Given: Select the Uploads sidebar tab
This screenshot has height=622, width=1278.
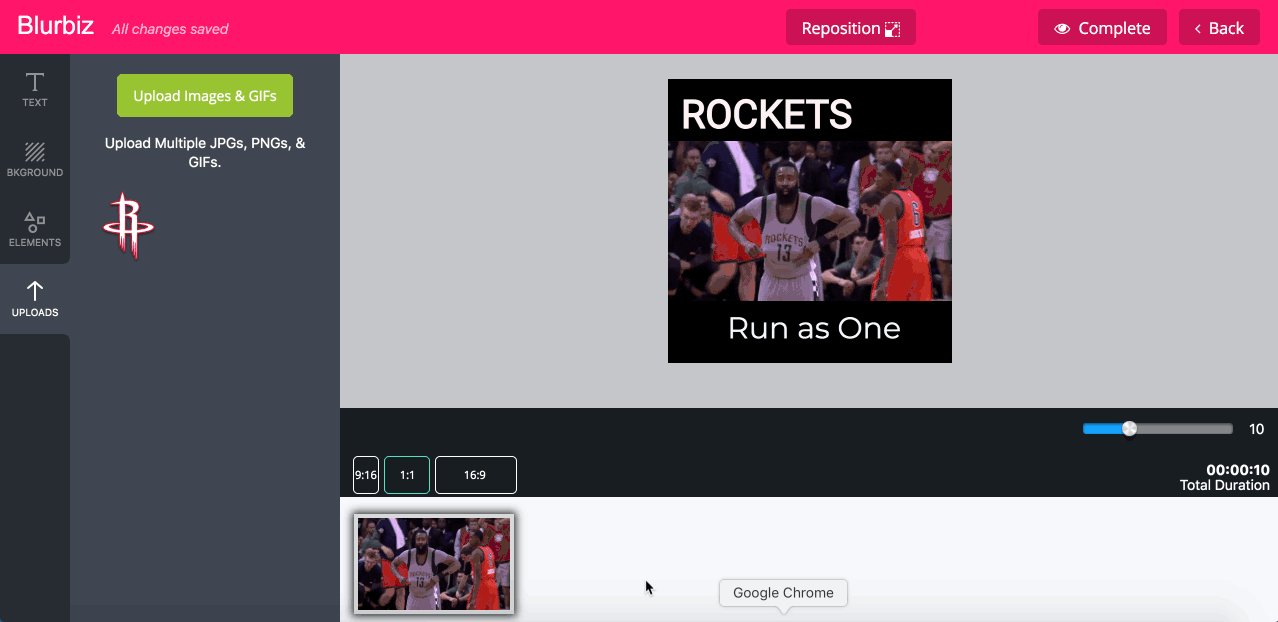Looking at the screenshot, I should pyautogui.click(x=35, y=299).
